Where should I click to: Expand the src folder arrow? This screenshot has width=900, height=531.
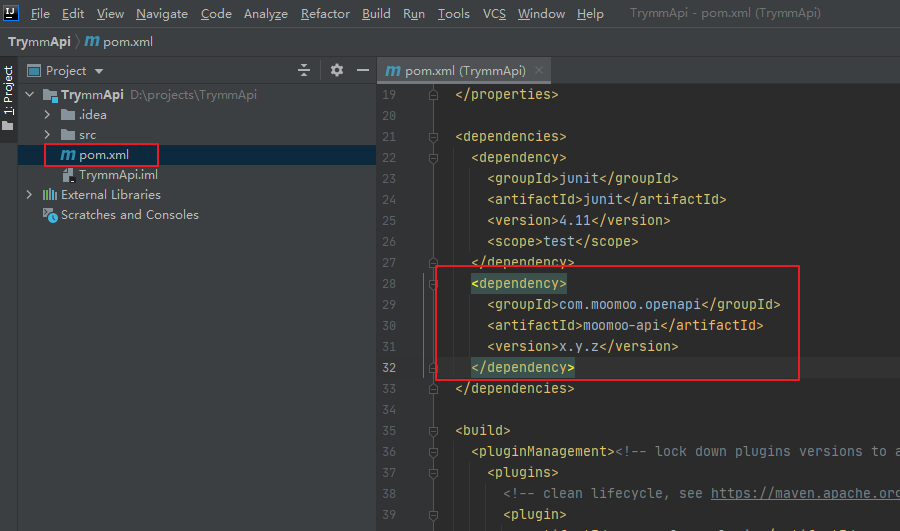click(47, 135)
